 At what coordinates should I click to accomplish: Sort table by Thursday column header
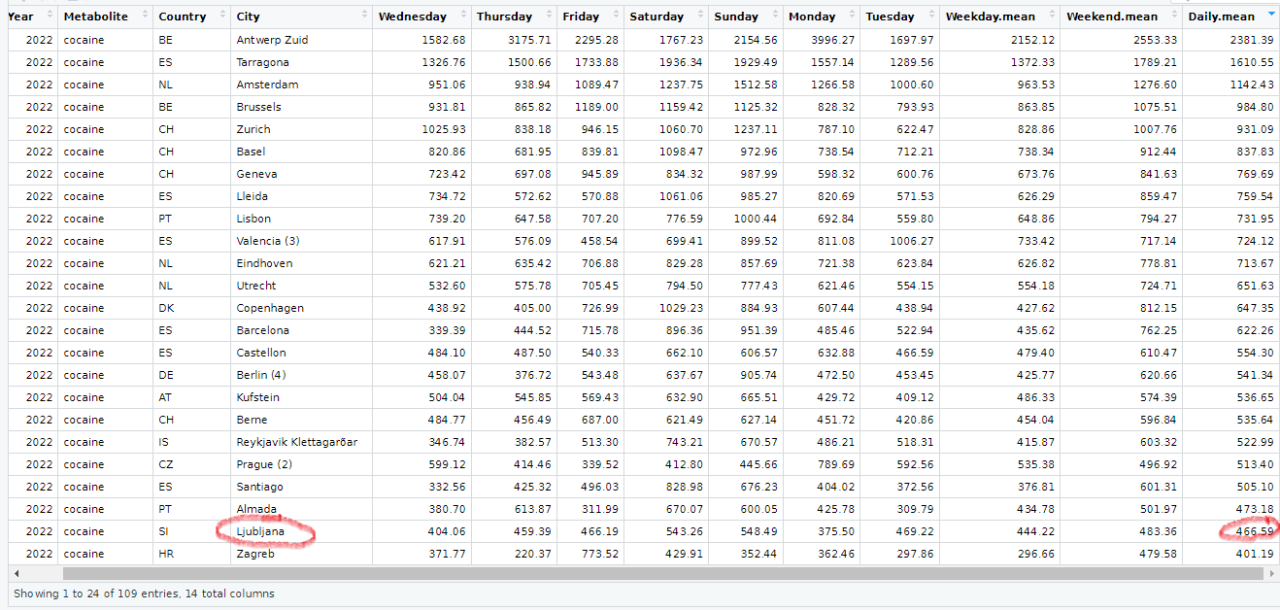point(504,16)
